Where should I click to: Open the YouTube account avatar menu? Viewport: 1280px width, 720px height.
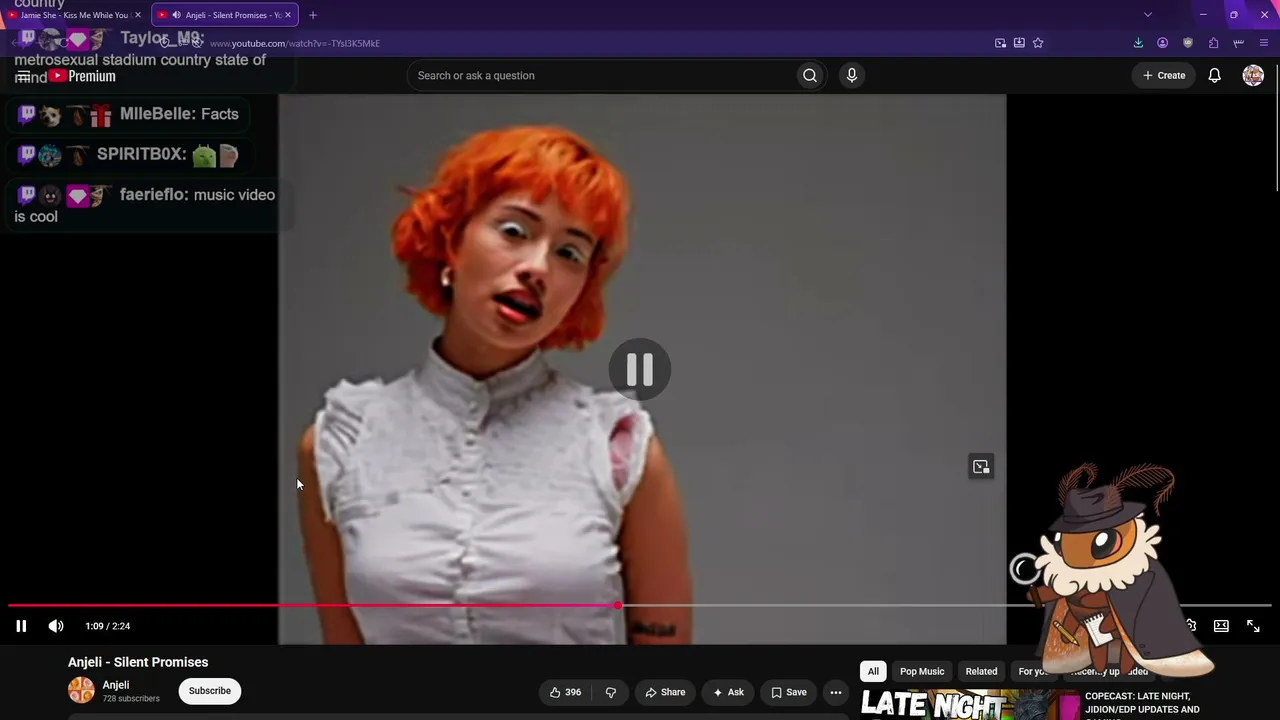click(1253, 75)
